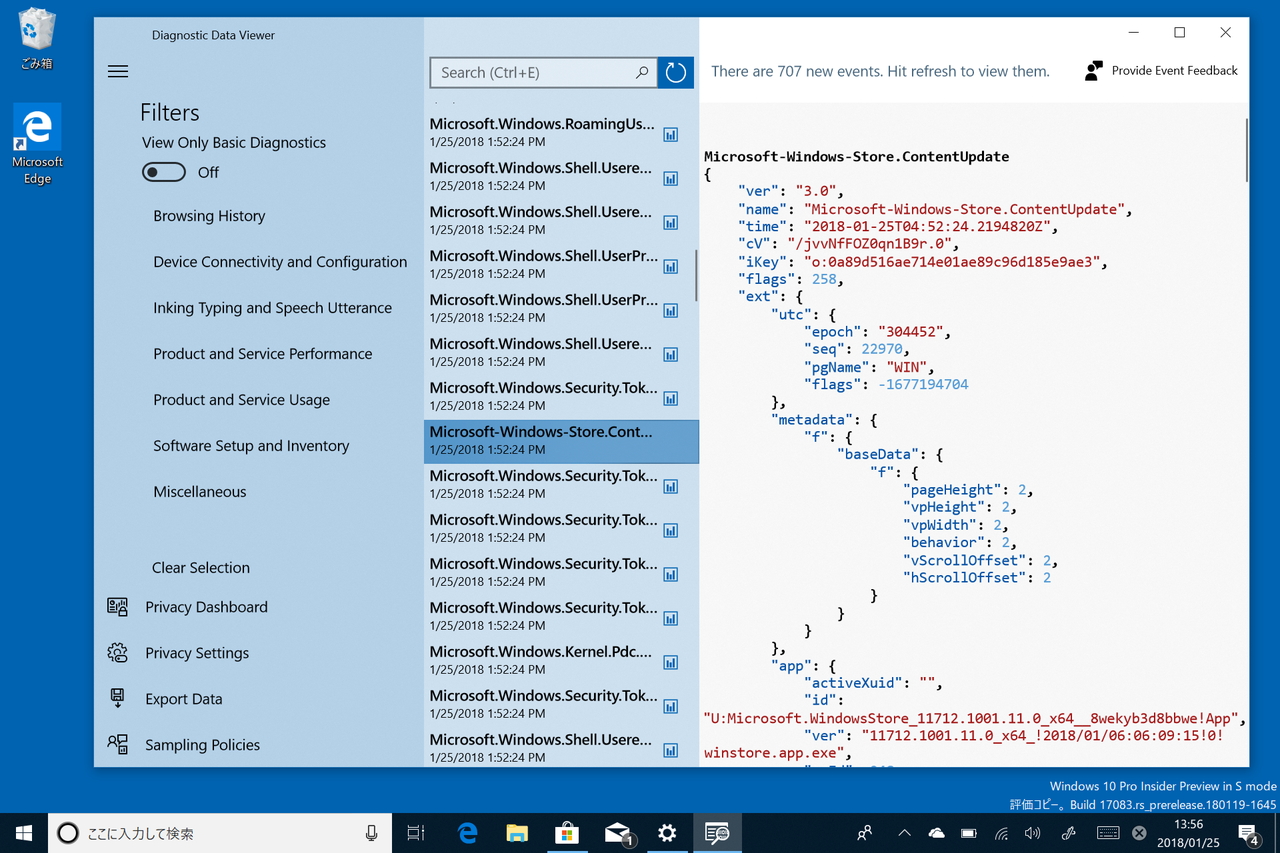Filter by Miscellaneous category
This screenshot has height=853, width=1280.
199,492
